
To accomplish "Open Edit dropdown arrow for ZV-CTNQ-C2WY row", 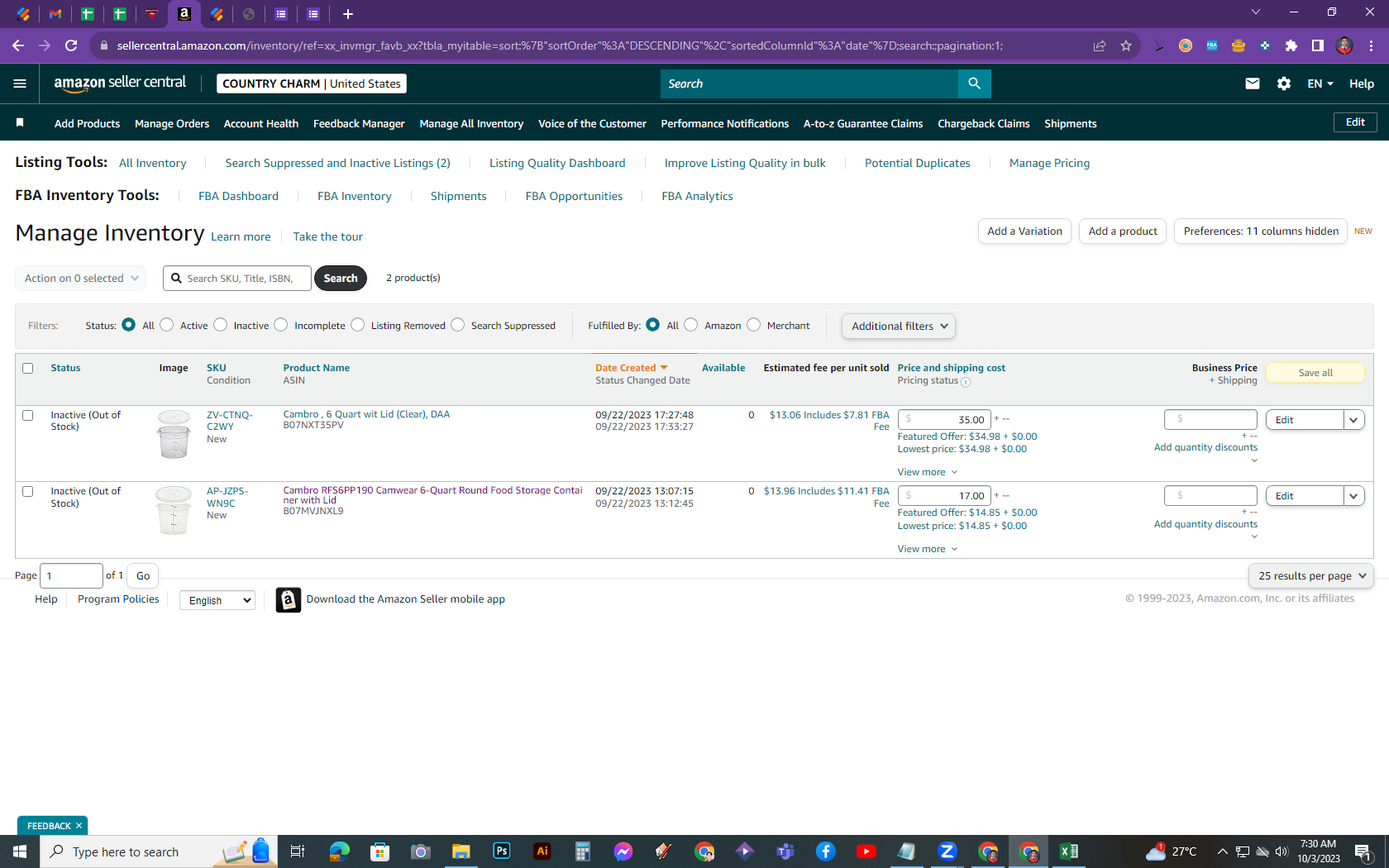I will [1353, 420].
